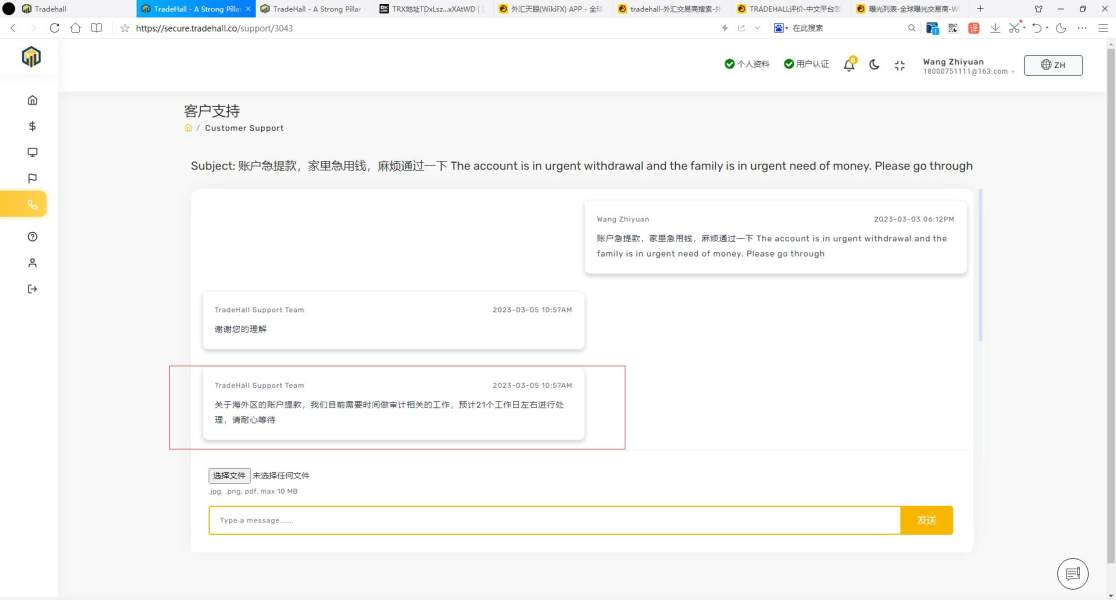
Task: Click the browser back arrow button
Action: click(13, 28)
